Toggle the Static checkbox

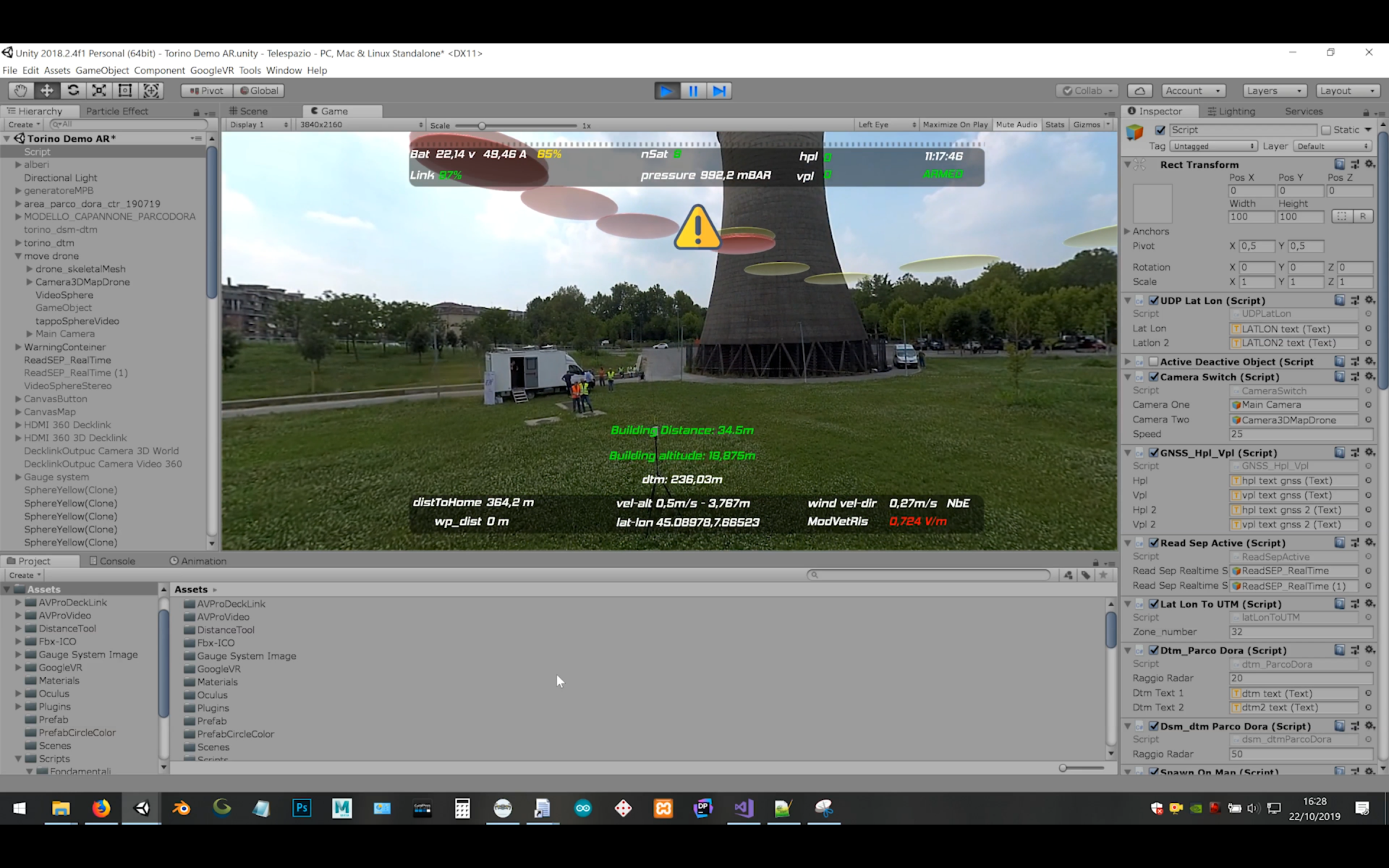[x=1326, y=130]
